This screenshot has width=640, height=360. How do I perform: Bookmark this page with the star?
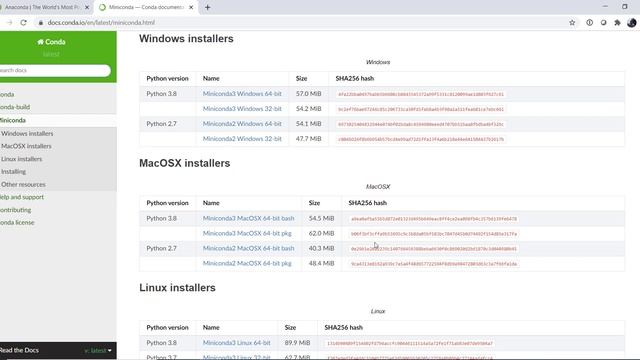click(x=572, y=23)
